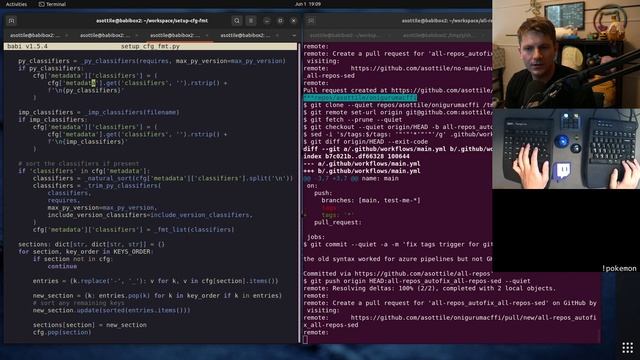Click the title bar of setup-cfg-fmt terminal

[152, 20]
